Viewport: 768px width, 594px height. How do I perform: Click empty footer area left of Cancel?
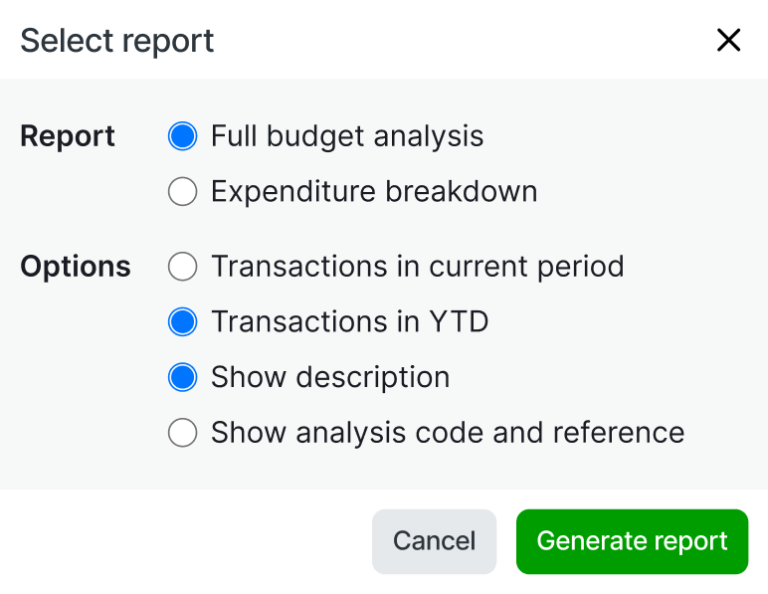[x=180, y=541]
